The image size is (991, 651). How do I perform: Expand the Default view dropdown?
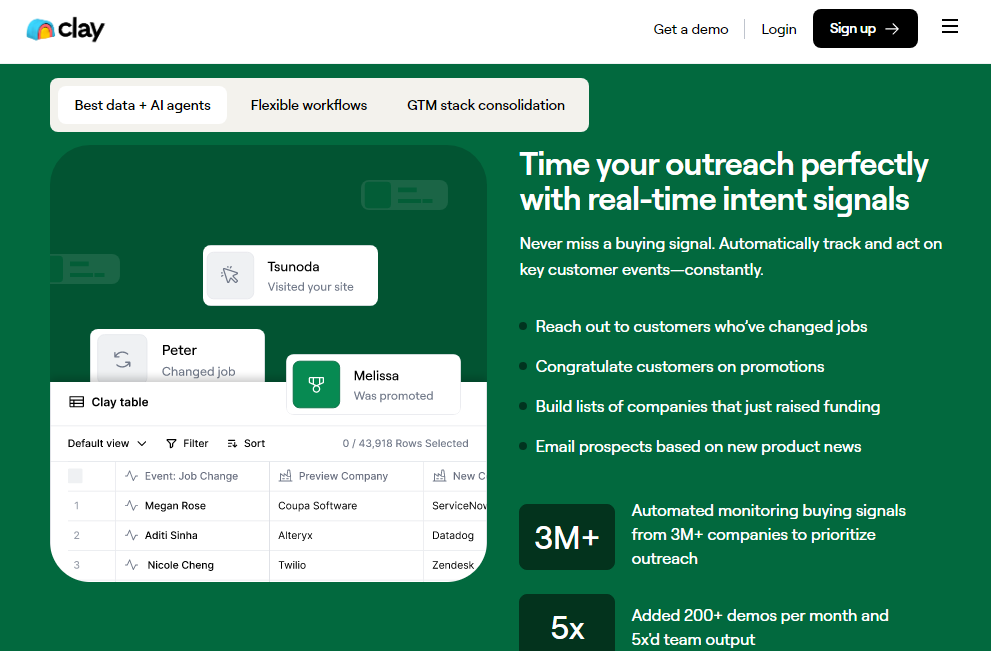(107, 443)
